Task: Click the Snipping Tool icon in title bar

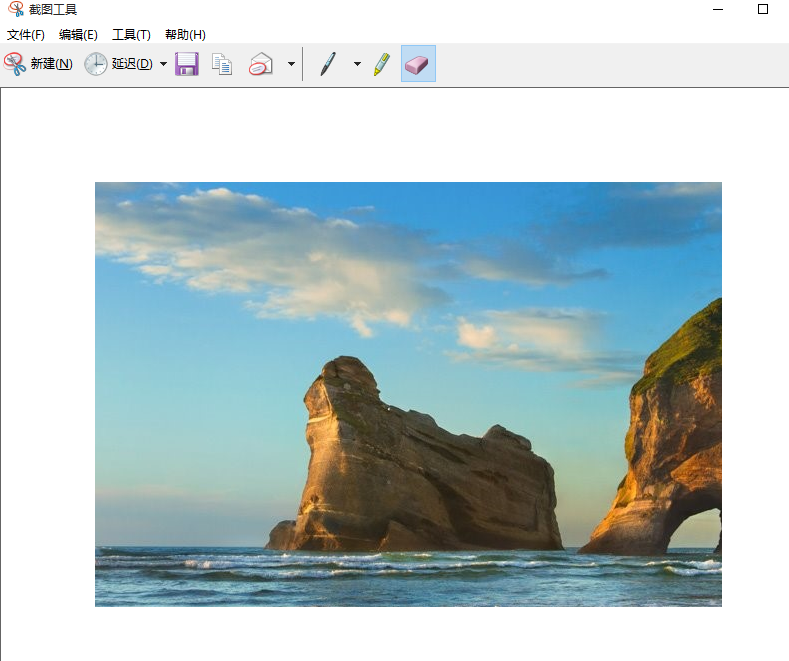Action: pos(14,10)
